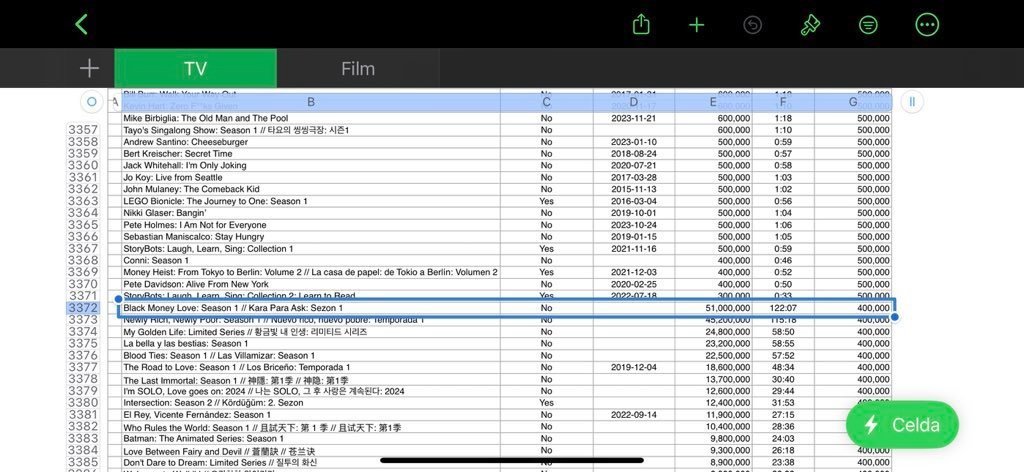This screenshot has width=1024, height=472.
Task: Open the More options ellipsis menu
Action: click(x=927, y=25)
